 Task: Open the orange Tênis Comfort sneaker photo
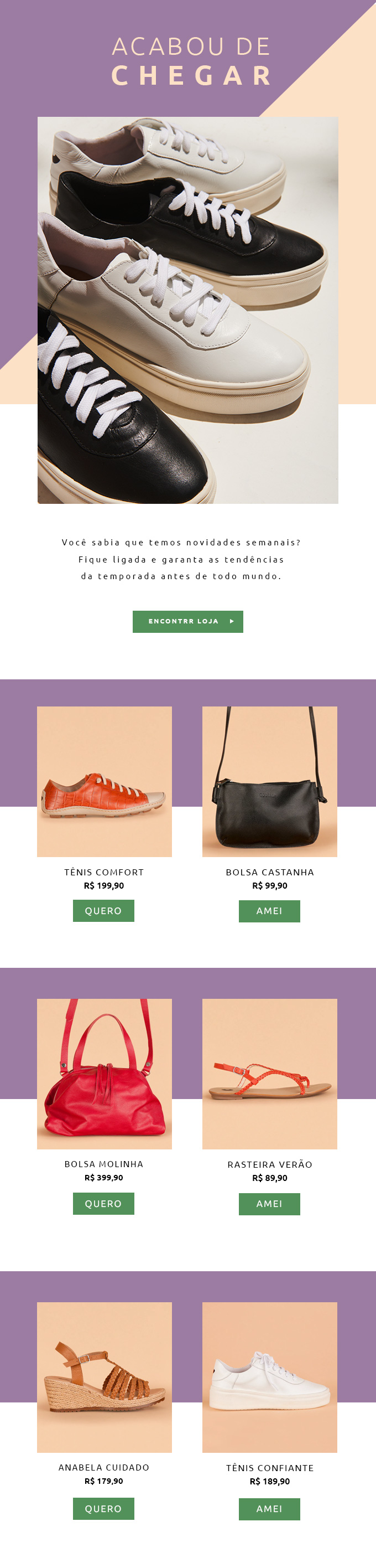(x=105, y=782)
